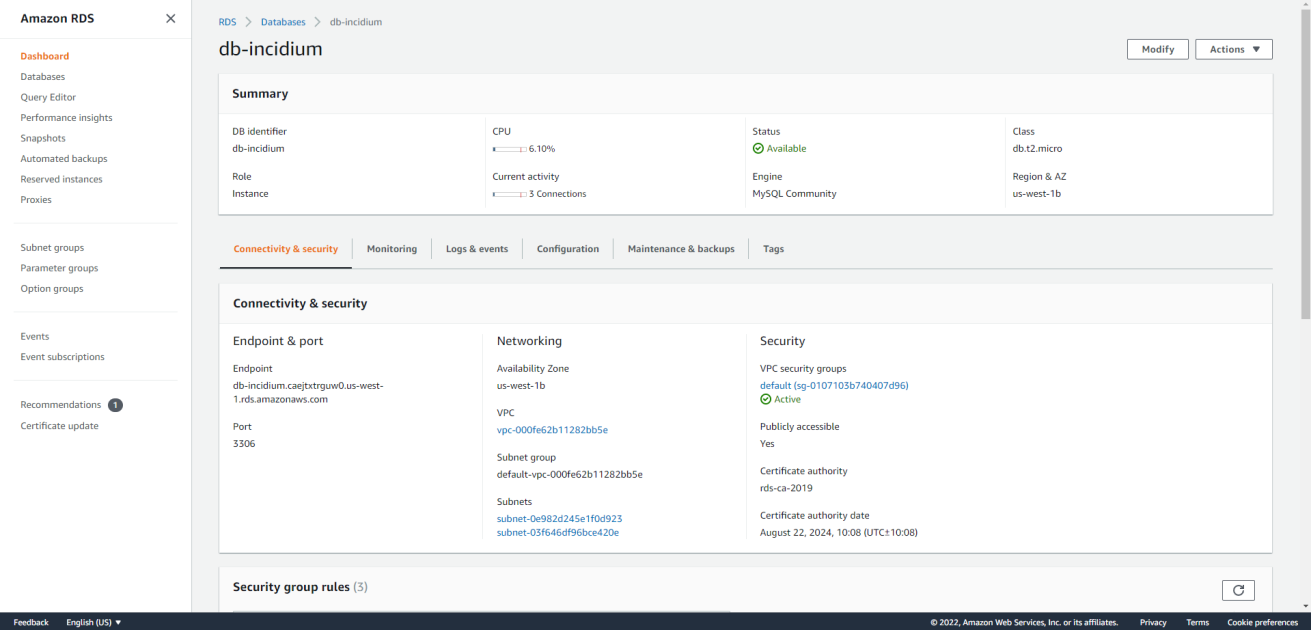
Task: Click the CPU usage bar
Action: coord(509,149)
